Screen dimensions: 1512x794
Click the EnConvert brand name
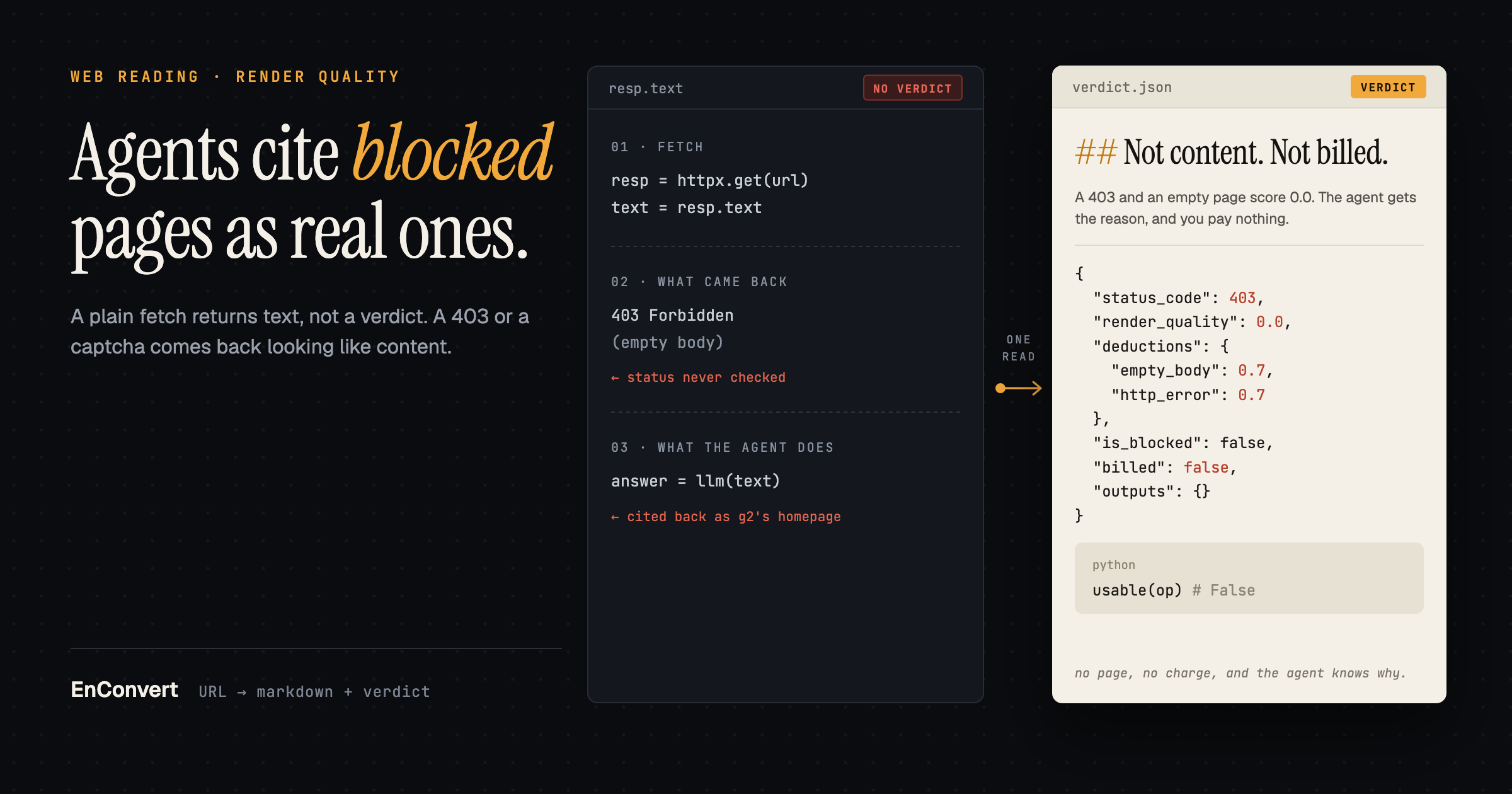click(x=124, y=689)
